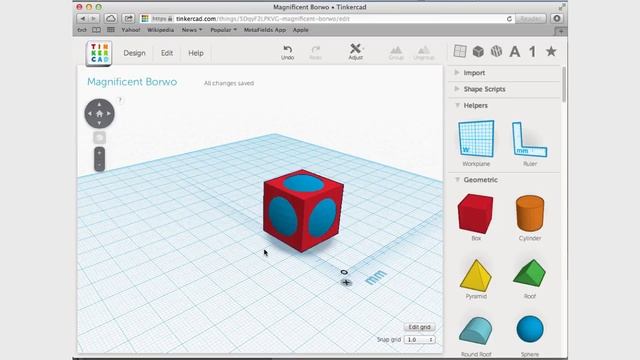The image size is (640, 360).
Task: Click the ruler origin handle
Action: [x=344, y=272]
